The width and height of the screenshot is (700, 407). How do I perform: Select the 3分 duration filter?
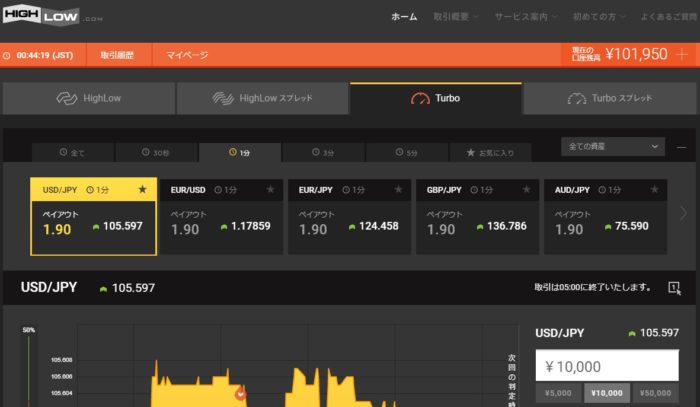[x=323, y=153]
